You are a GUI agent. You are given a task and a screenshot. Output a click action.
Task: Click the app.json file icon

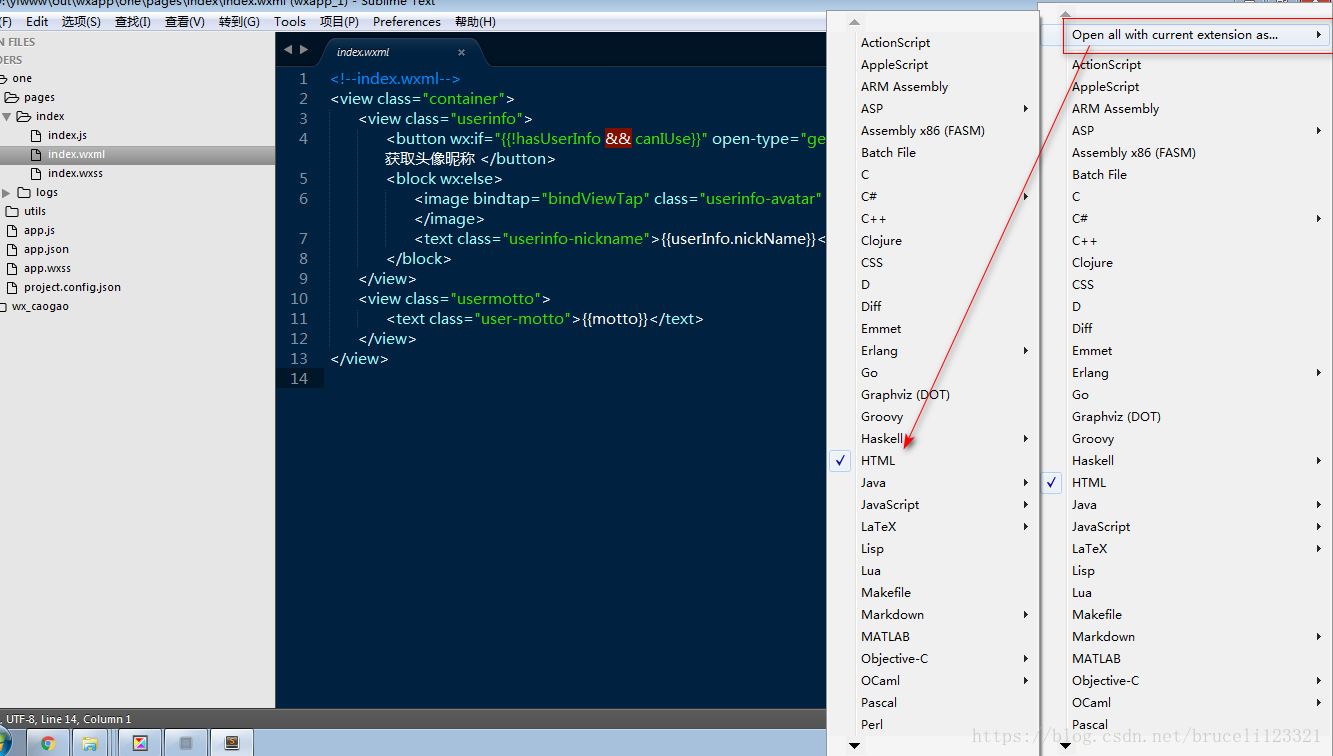12,249
